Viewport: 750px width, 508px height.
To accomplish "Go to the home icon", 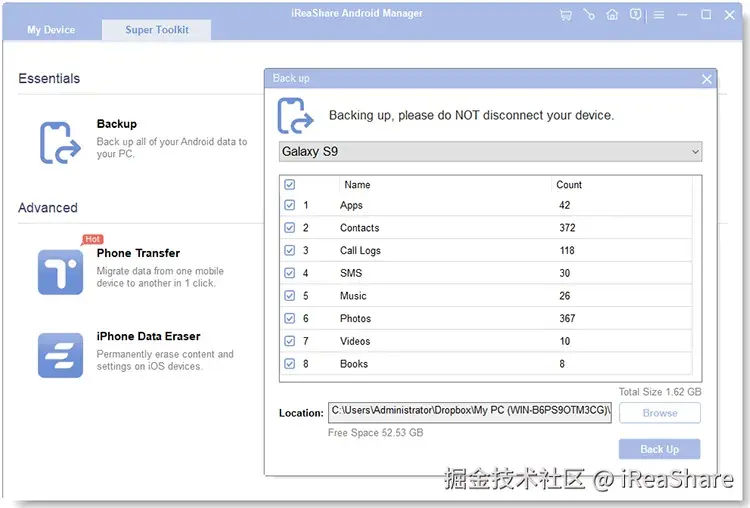I will (x=612, y=15).
